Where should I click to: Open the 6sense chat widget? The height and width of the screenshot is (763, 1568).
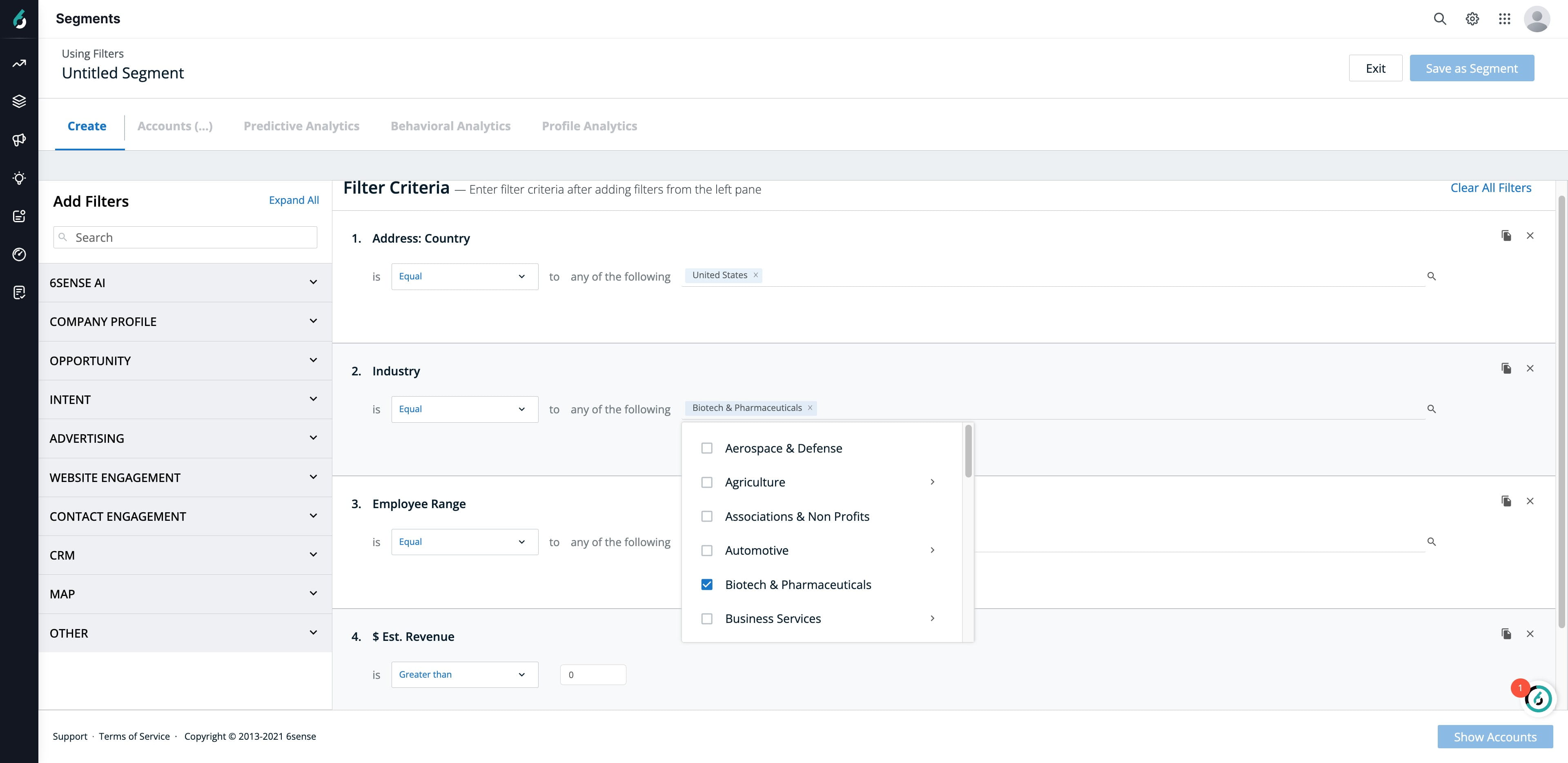click(1538, 698)
